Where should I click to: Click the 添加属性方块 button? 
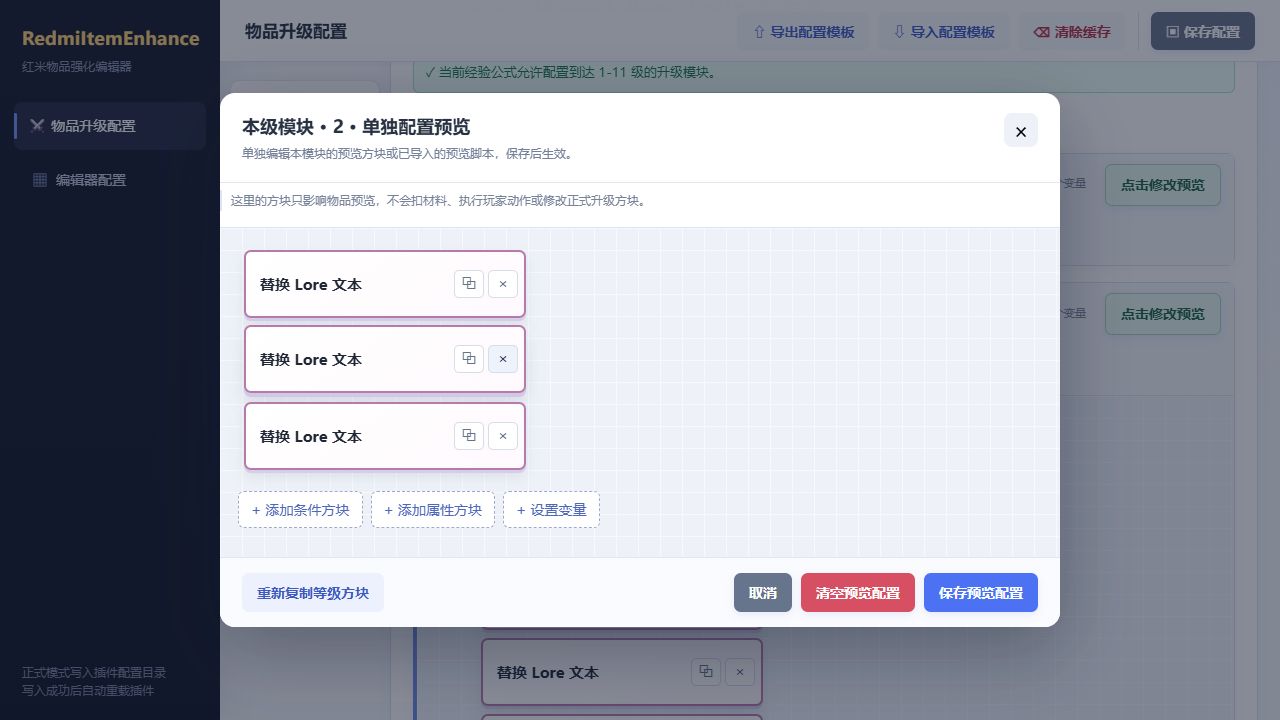(x=433, y=510)
